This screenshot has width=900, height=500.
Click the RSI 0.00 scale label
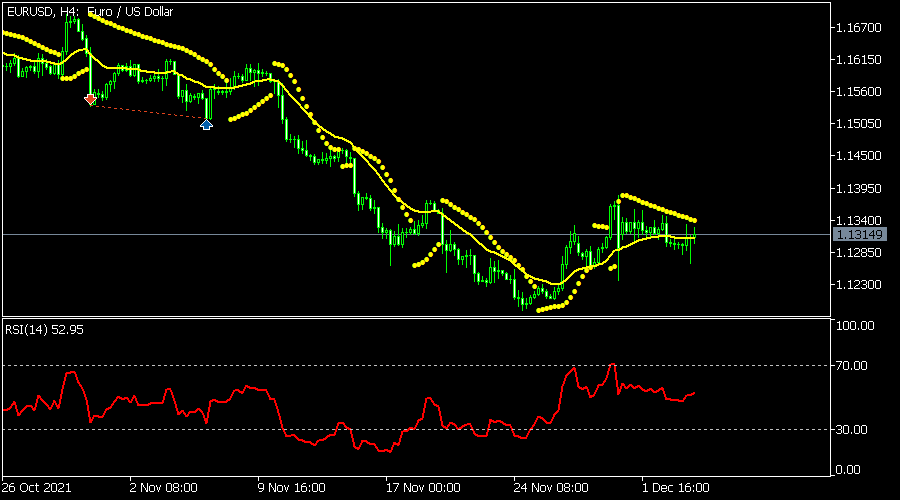click(x=848, y=470)
